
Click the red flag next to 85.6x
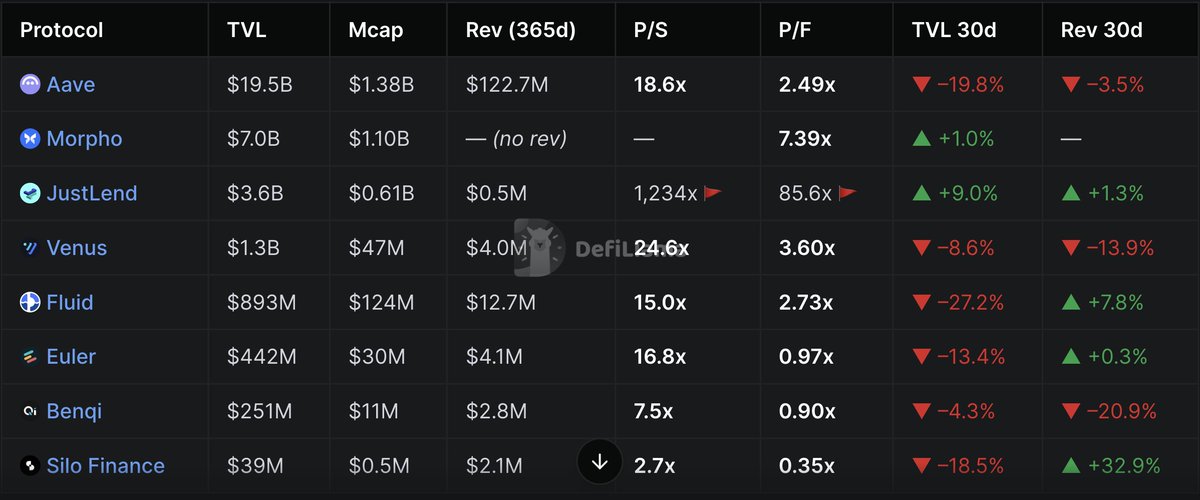[847, 193]
